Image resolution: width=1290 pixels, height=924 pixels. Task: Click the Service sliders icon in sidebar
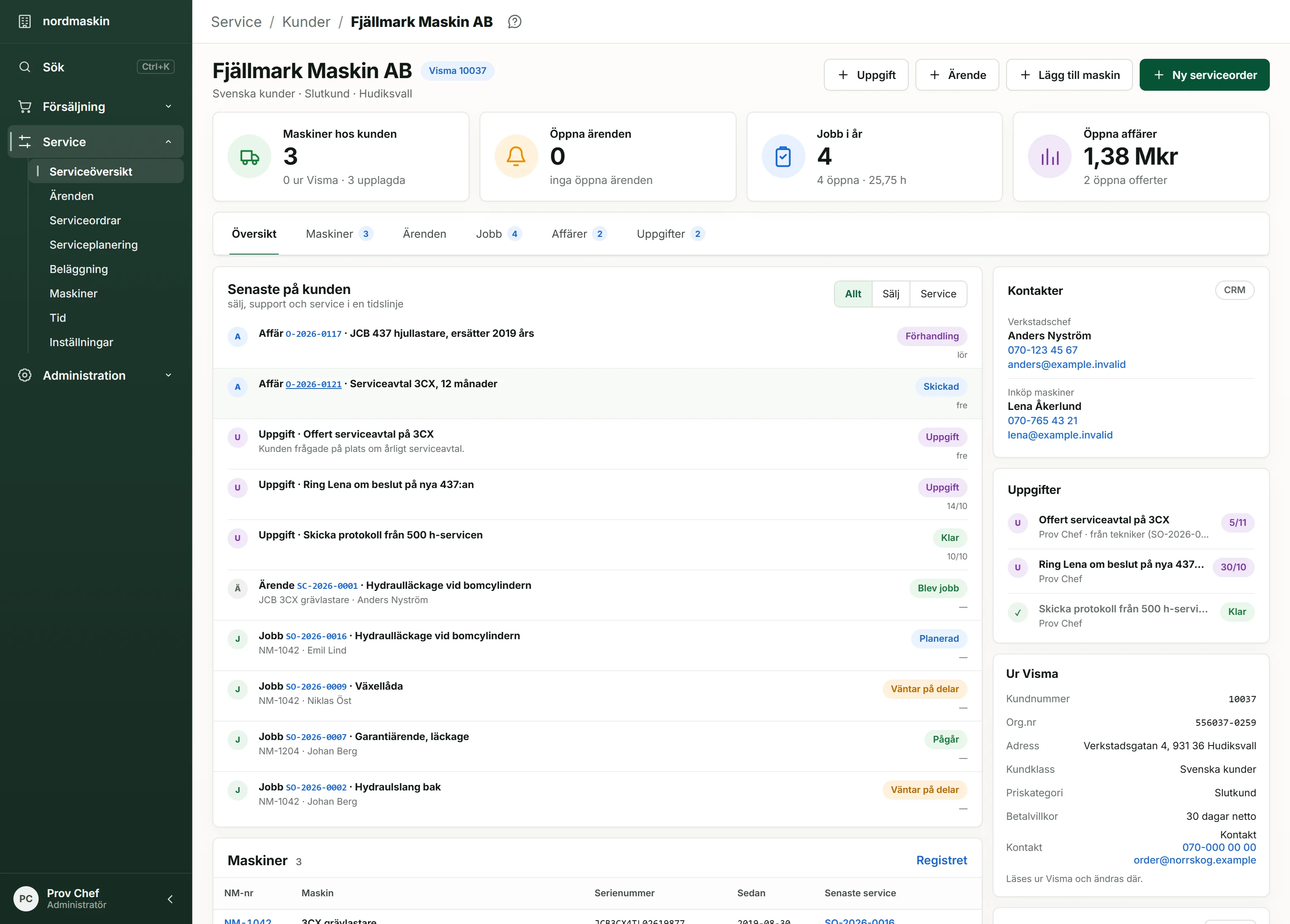[24, 142]
